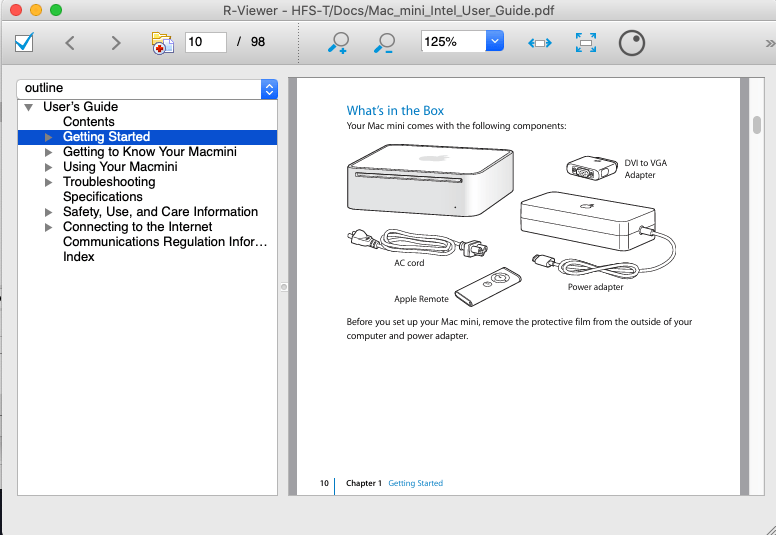Expand the Using Your Macmini node
The width and height of the screenshot is (776, 535).
(x=48, y=167)
